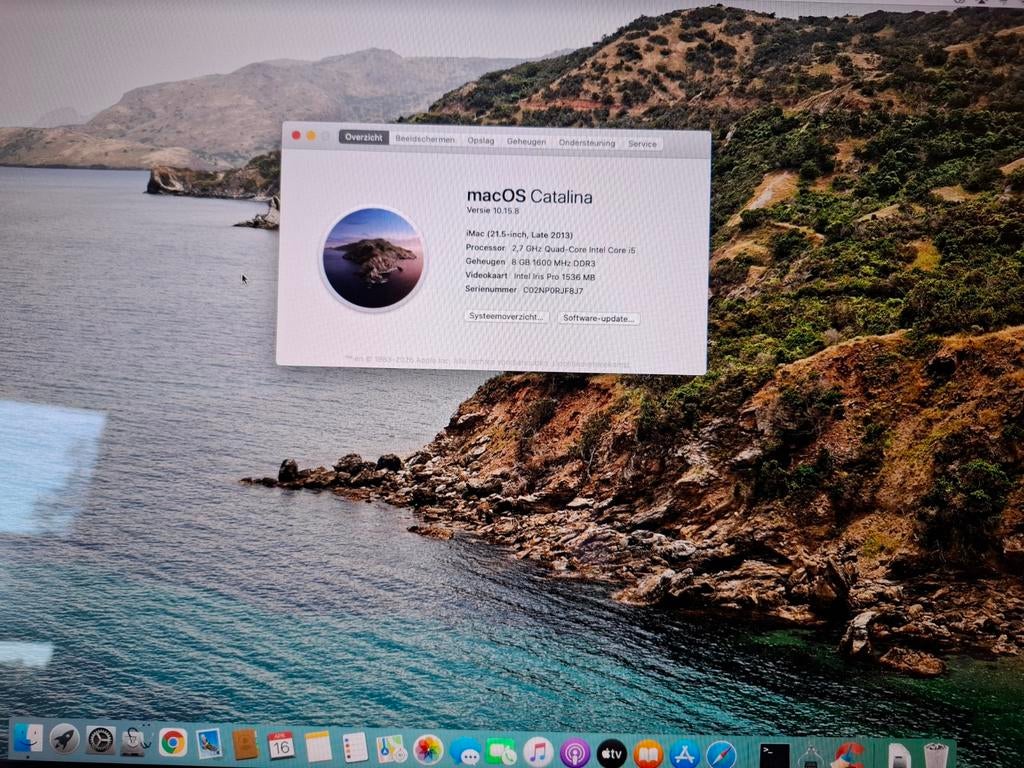The height and width of the screenshot is (768, 1024).
Task: Click the Software-update button
Action: 597,318
